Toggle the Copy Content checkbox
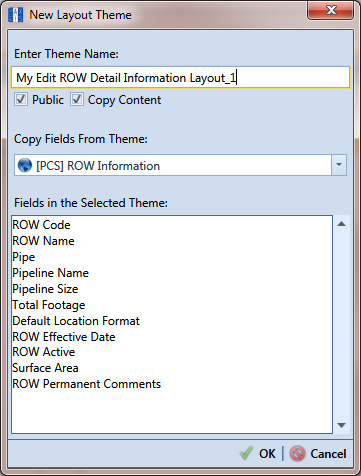Image resolution: width=361 pixels, height=476 pixels. (x=77, y=99)
